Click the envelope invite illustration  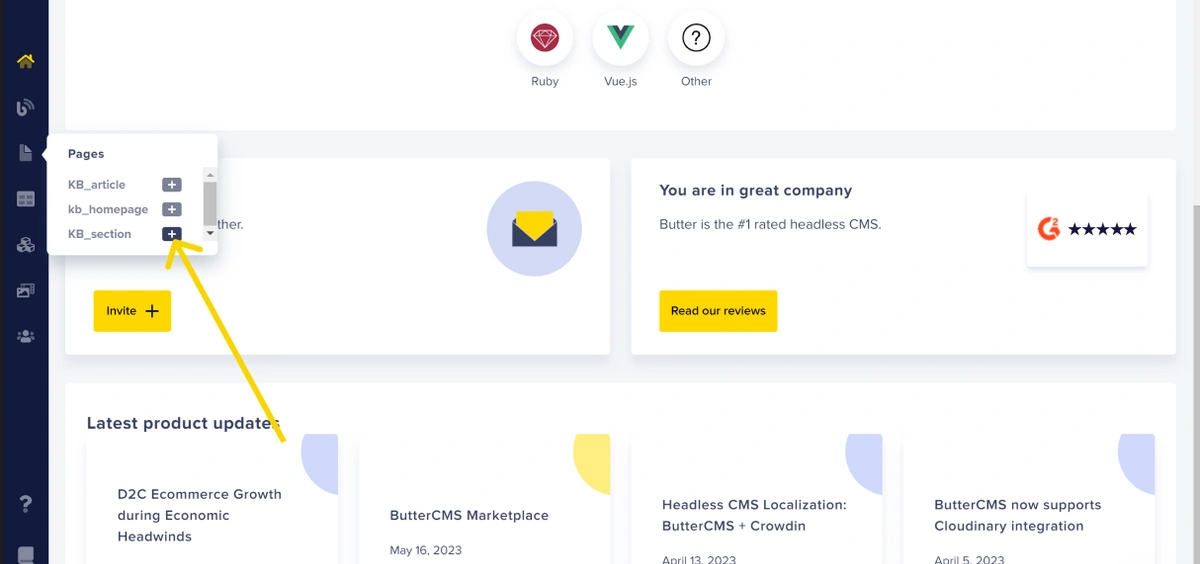pos(534,229)
